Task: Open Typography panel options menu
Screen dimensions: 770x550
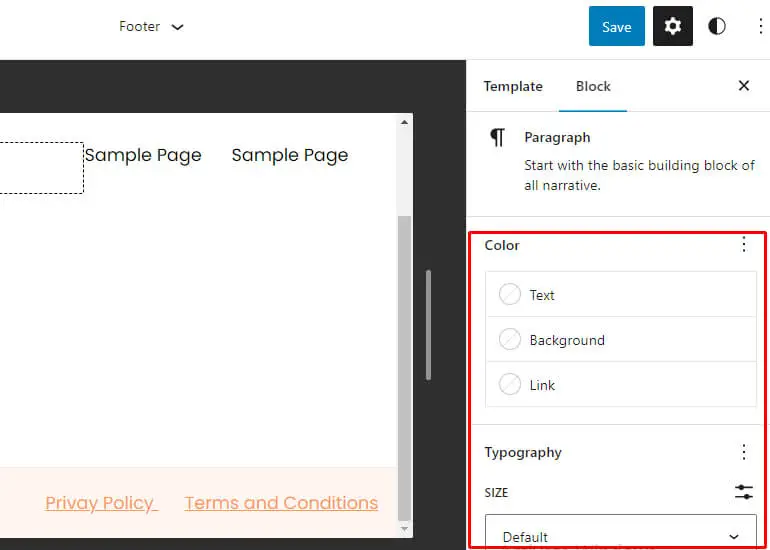Action: tap(743, 452)
